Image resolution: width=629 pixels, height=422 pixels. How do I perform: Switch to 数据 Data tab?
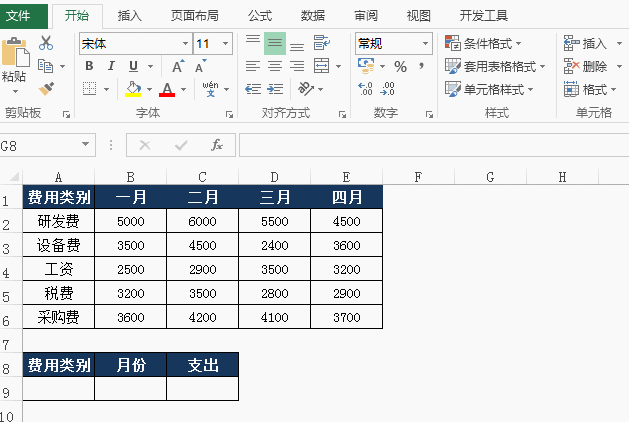pos(312,16)
